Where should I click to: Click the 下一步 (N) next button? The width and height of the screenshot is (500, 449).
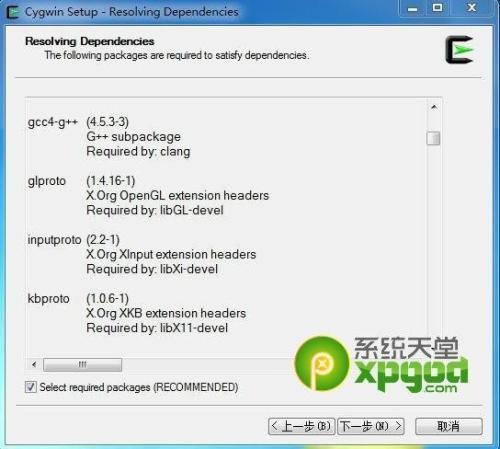pyautogui.click(x=371, y=426)
